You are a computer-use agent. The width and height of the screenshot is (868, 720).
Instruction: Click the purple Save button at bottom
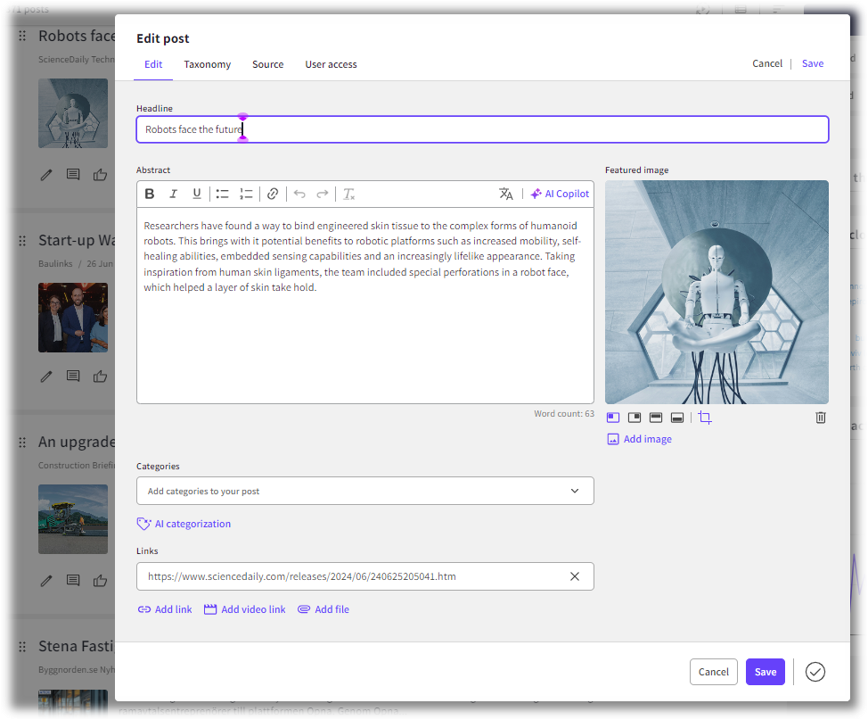pos(765,672)
